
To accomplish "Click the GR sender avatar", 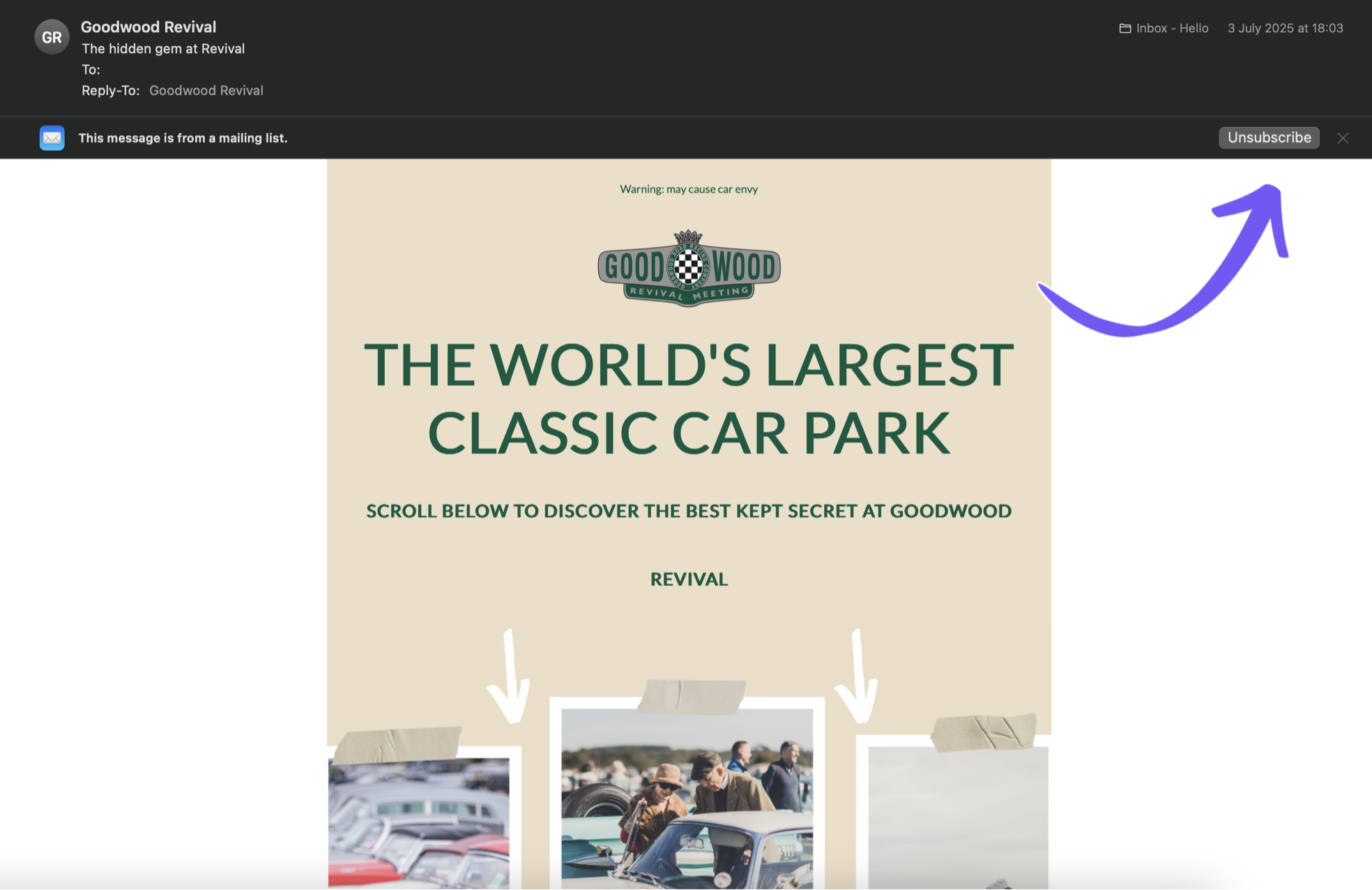I will click(x=52, y=37).
